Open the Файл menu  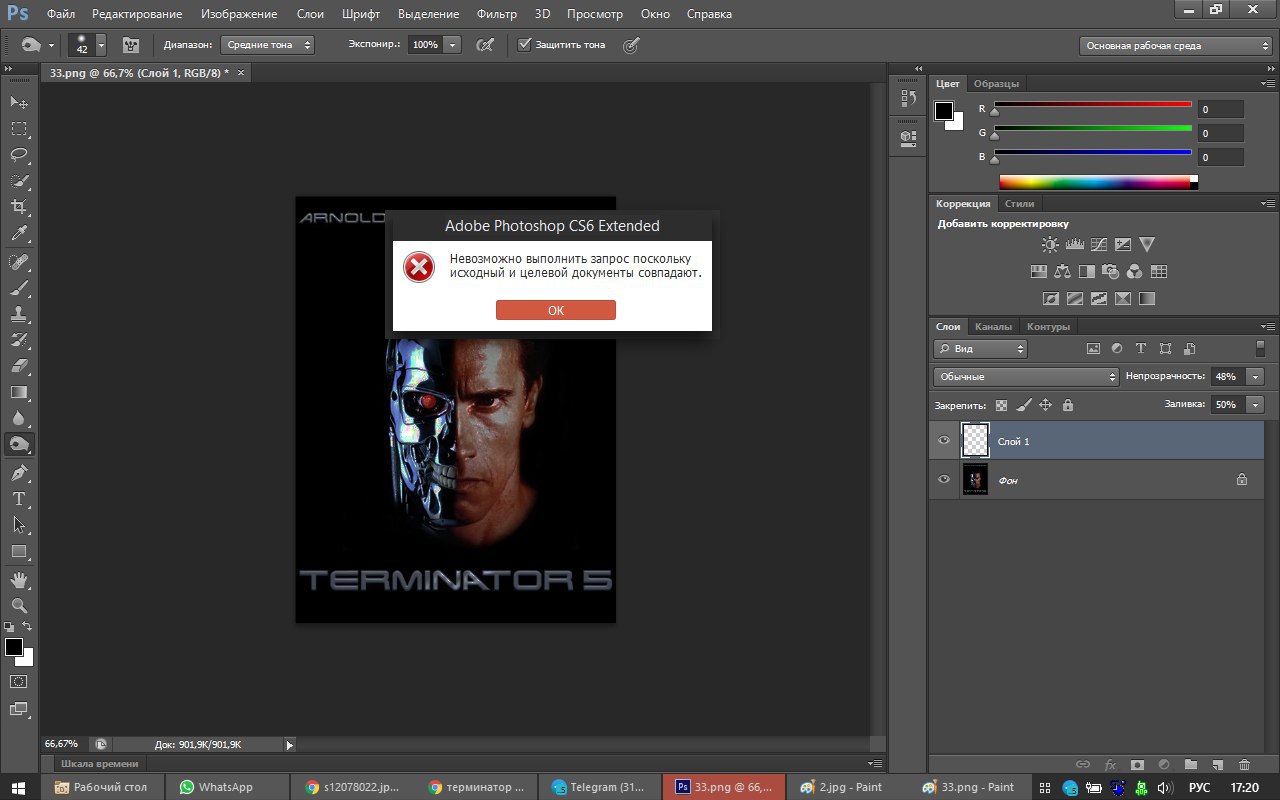coord(60,14)
